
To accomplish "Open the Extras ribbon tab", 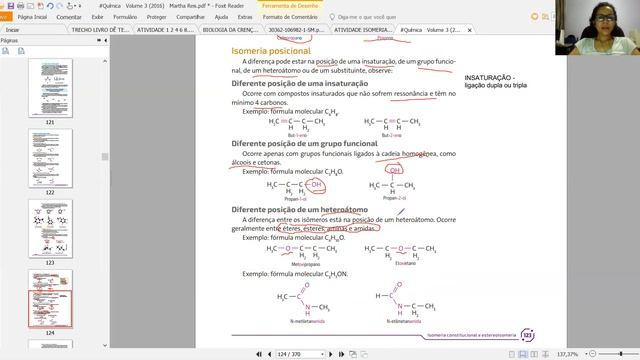I will tap(245, 17).
